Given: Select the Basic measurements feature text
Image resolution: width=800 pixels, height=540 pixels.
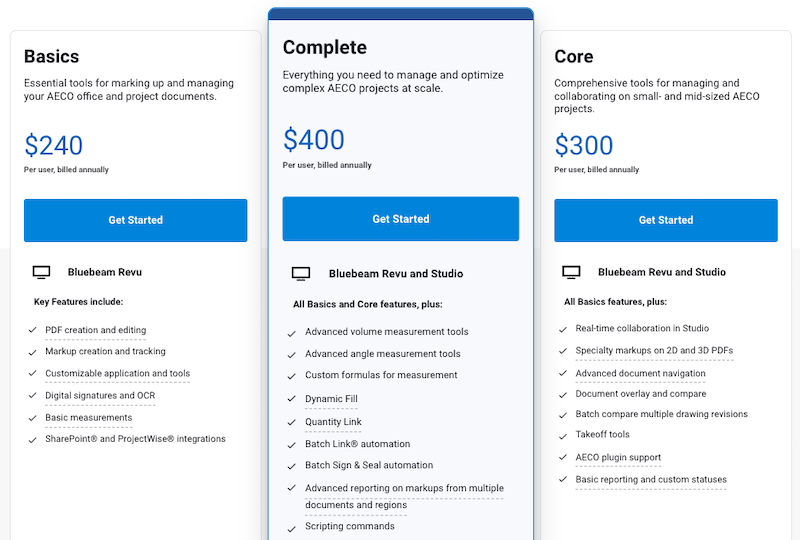Looking at the screenshot, I should tap(88, 418).
